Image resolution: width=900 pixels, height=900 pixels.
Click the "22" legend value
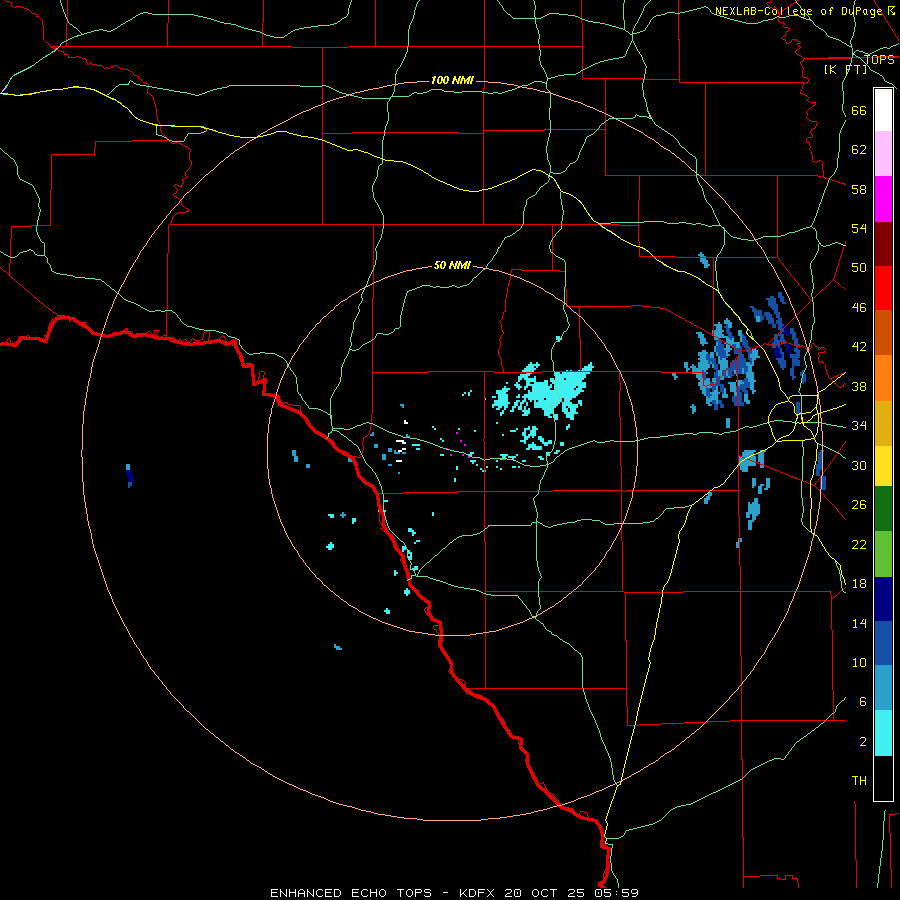859,545
